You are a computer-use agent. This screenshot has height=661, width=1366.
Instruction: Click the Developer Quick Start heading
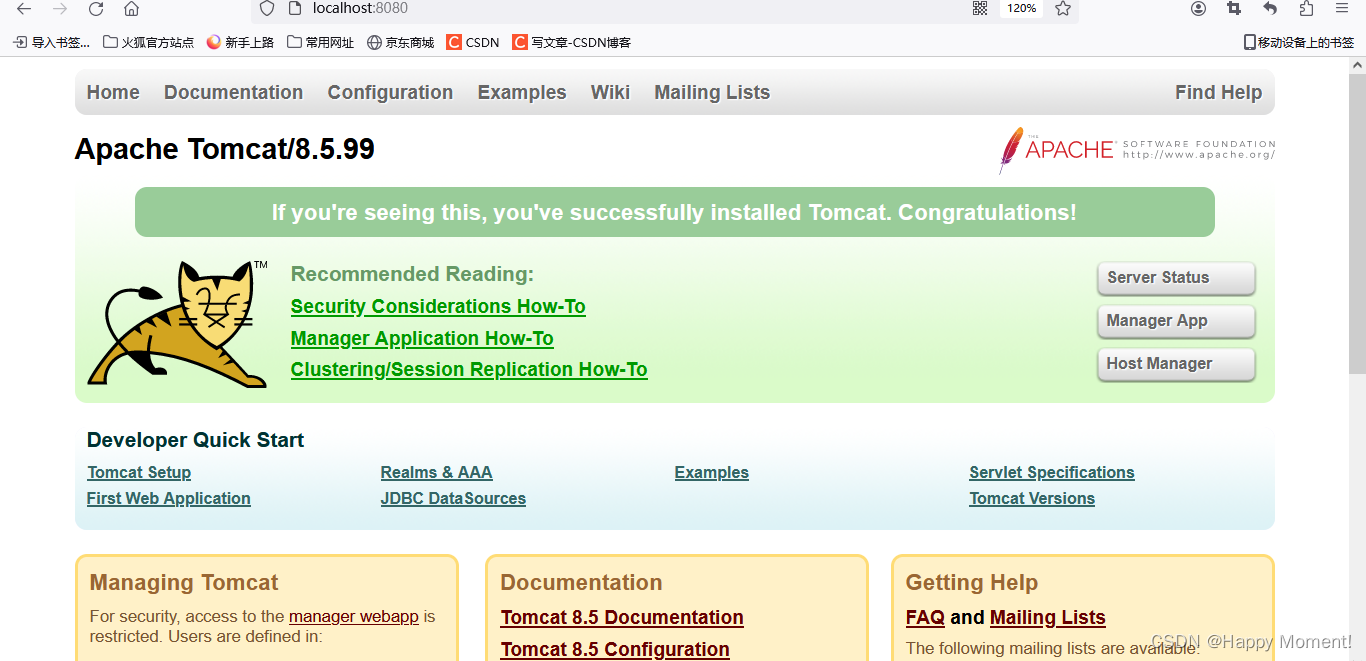195,440
